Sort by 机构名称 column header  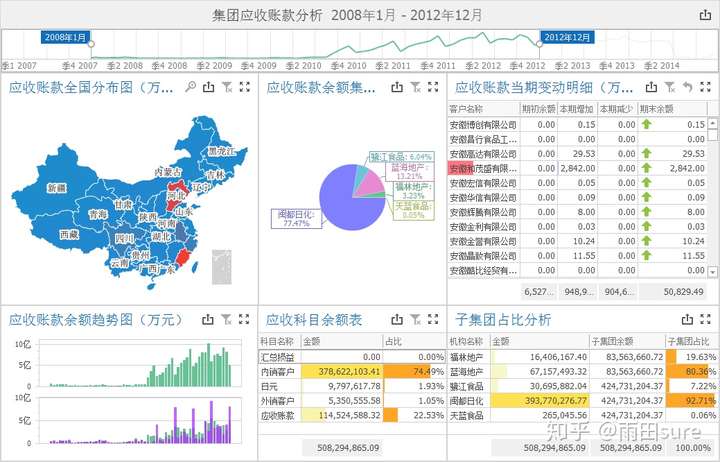469,341
